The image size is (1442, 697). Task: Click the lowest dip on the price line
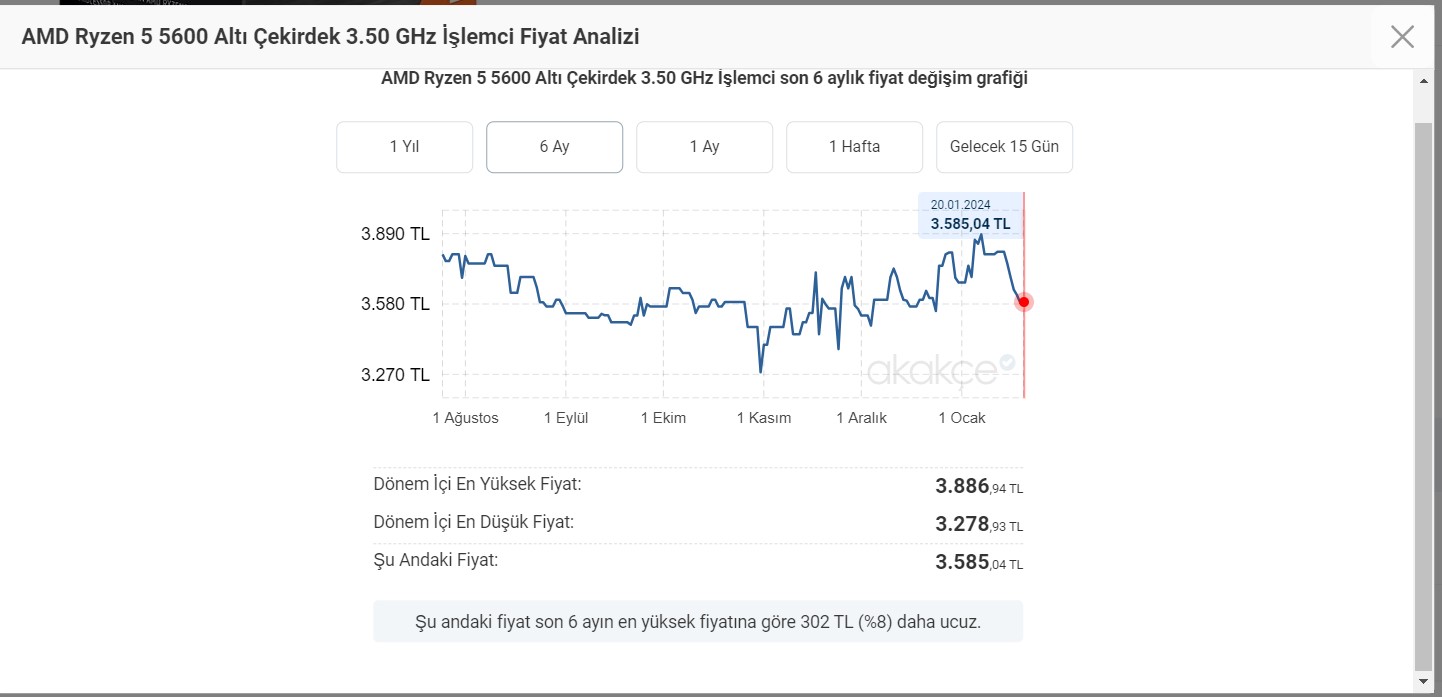761,371
